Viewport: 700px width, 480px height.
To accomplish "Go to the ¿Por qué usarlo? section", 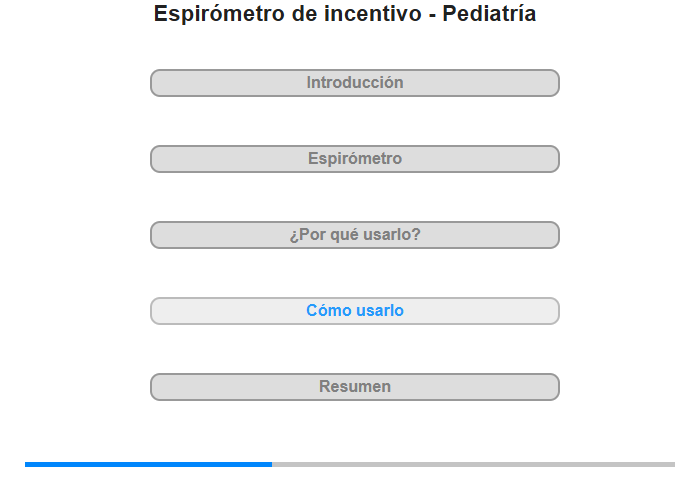I will (354, 235).
